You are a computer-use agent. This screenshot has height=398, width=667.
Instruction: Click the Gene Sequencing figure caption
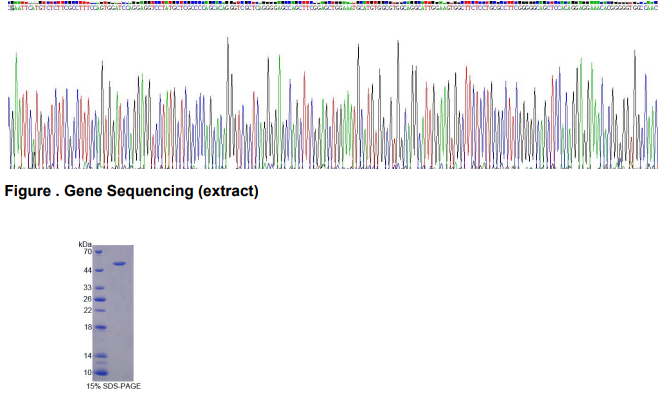(x=131, y=191)
